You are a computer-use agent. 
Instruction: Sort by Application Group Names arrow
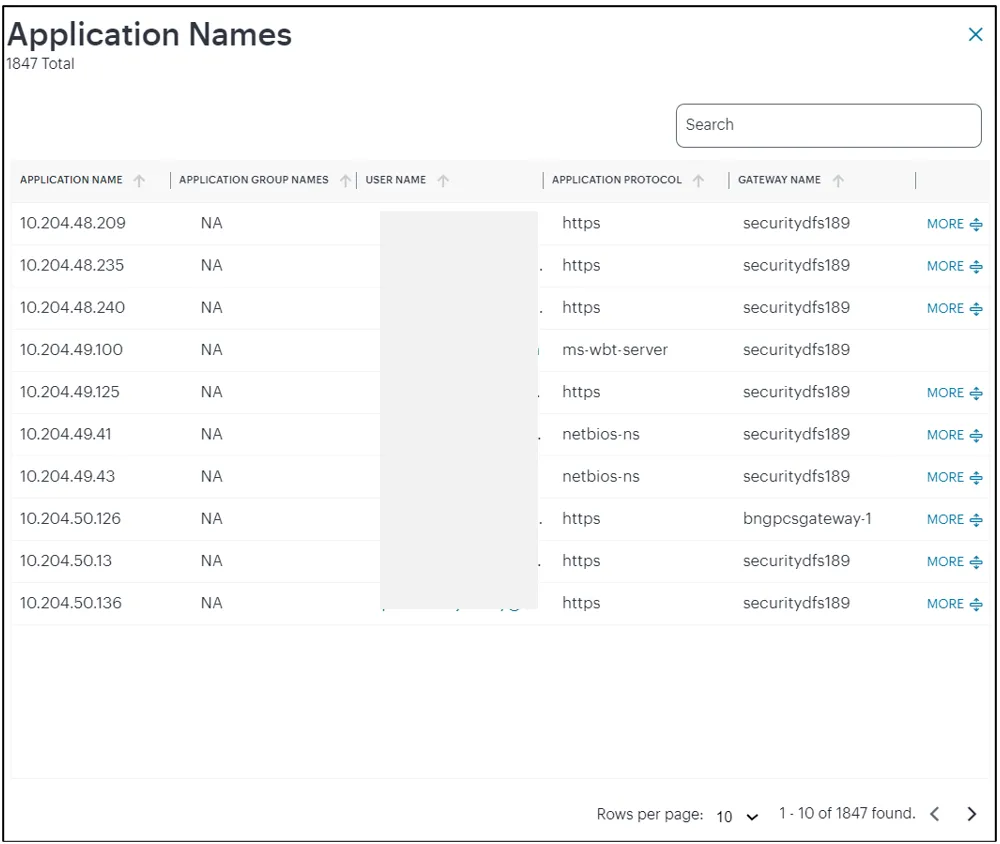(x=346, y=181)
